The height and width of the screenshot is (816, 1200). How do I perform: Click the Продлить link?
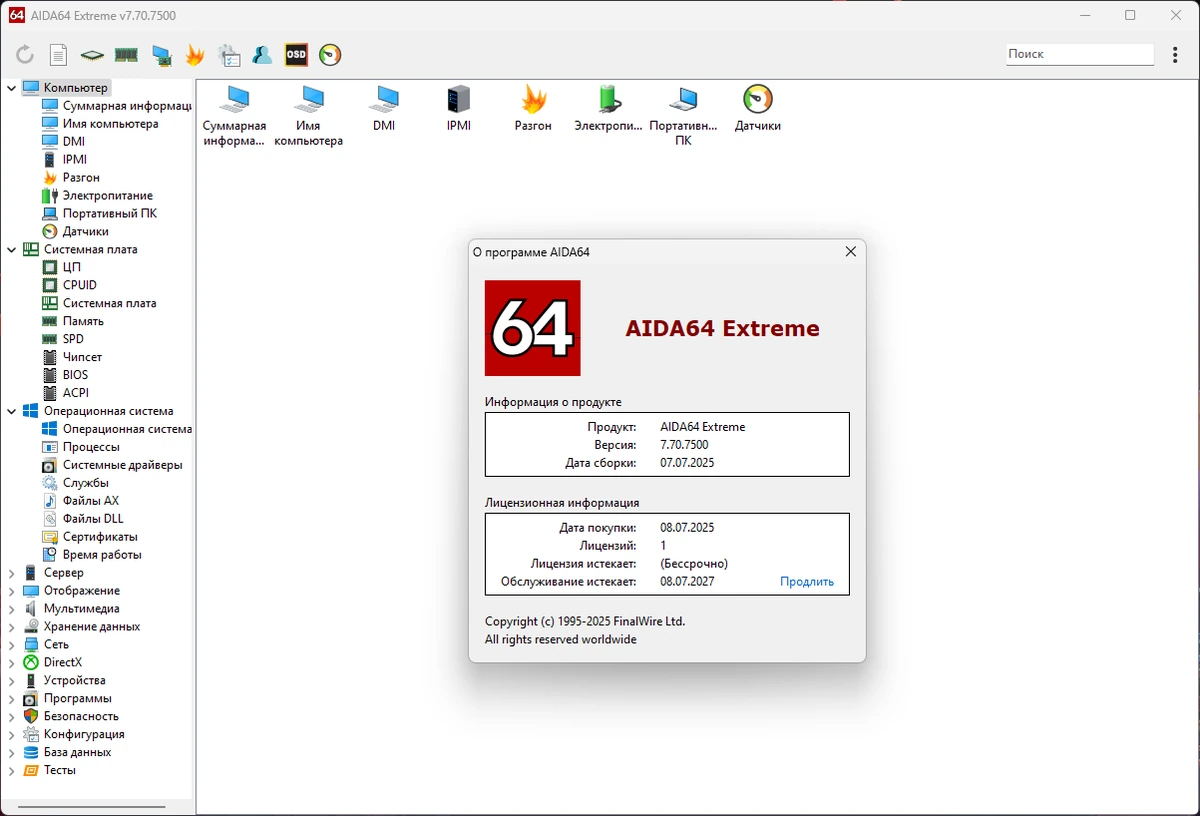point(807,582)
